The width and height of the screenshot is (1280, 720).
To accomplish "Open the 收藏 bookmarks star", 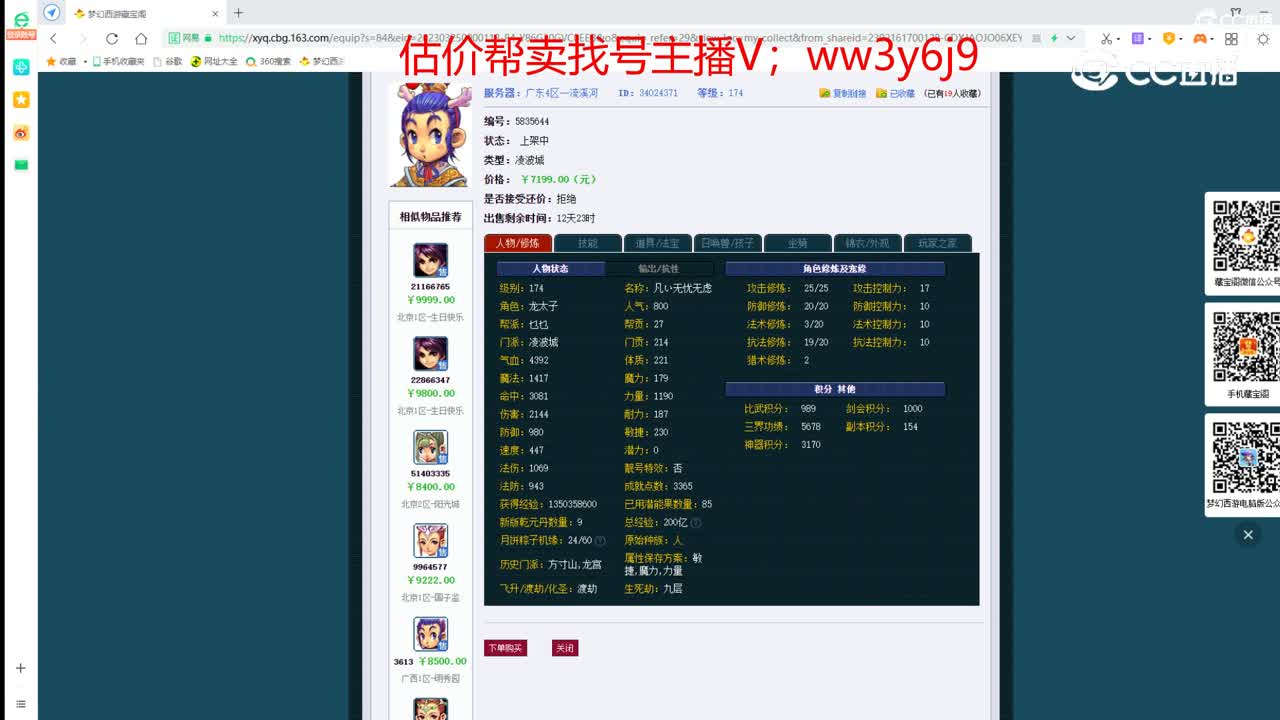I will [x=60, y=61].
